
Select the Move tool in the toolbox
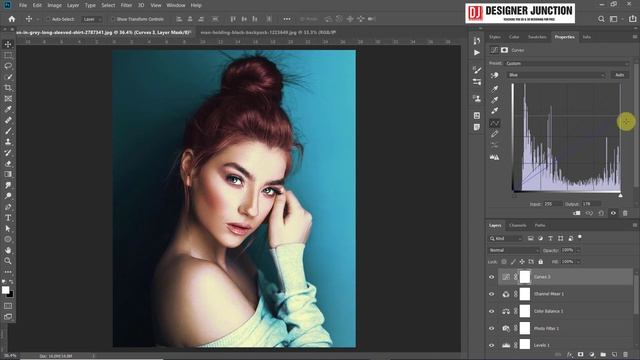(8, 44)
